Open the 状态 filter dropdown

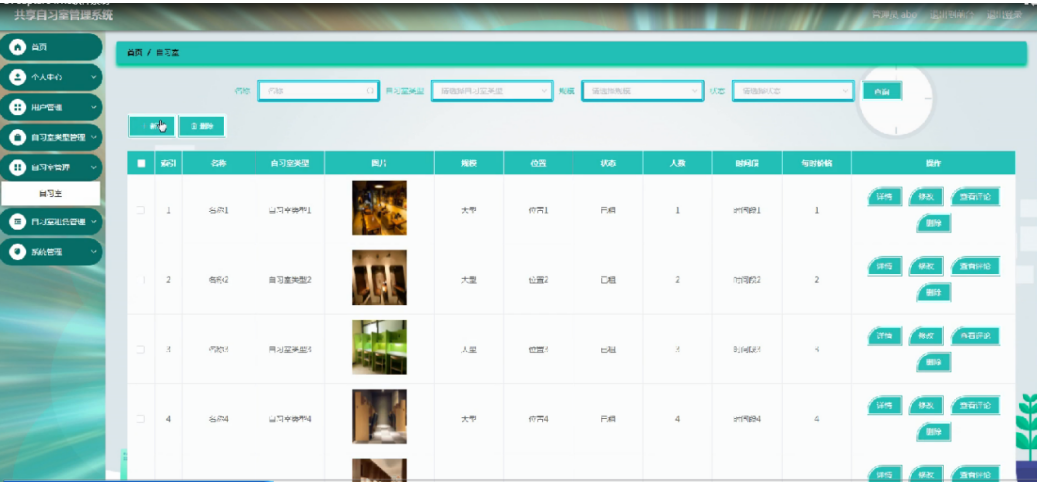[x=793, y=91]
